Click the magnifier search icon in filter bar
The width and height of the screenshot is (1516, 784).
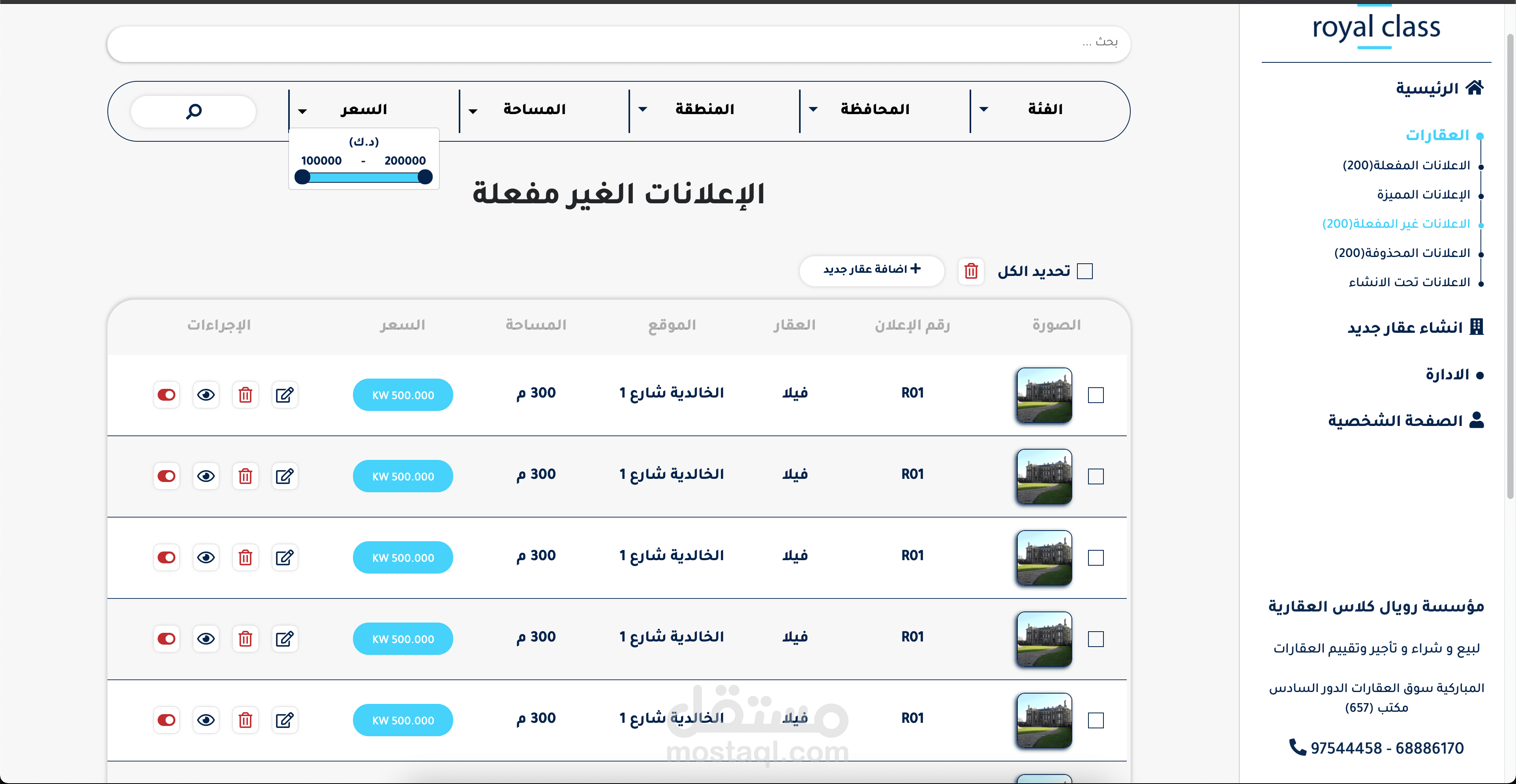click(x=193, y=111)
